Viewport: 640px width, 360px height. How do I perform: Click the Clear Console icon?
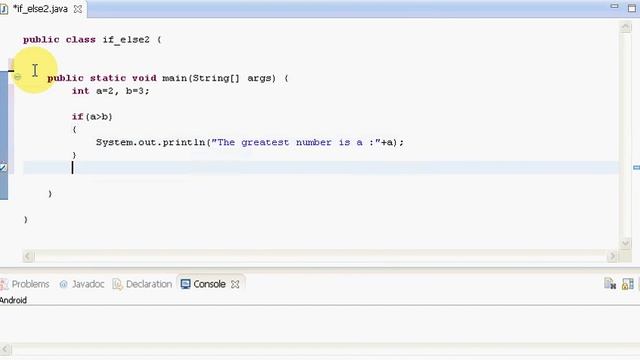(610, 284)
